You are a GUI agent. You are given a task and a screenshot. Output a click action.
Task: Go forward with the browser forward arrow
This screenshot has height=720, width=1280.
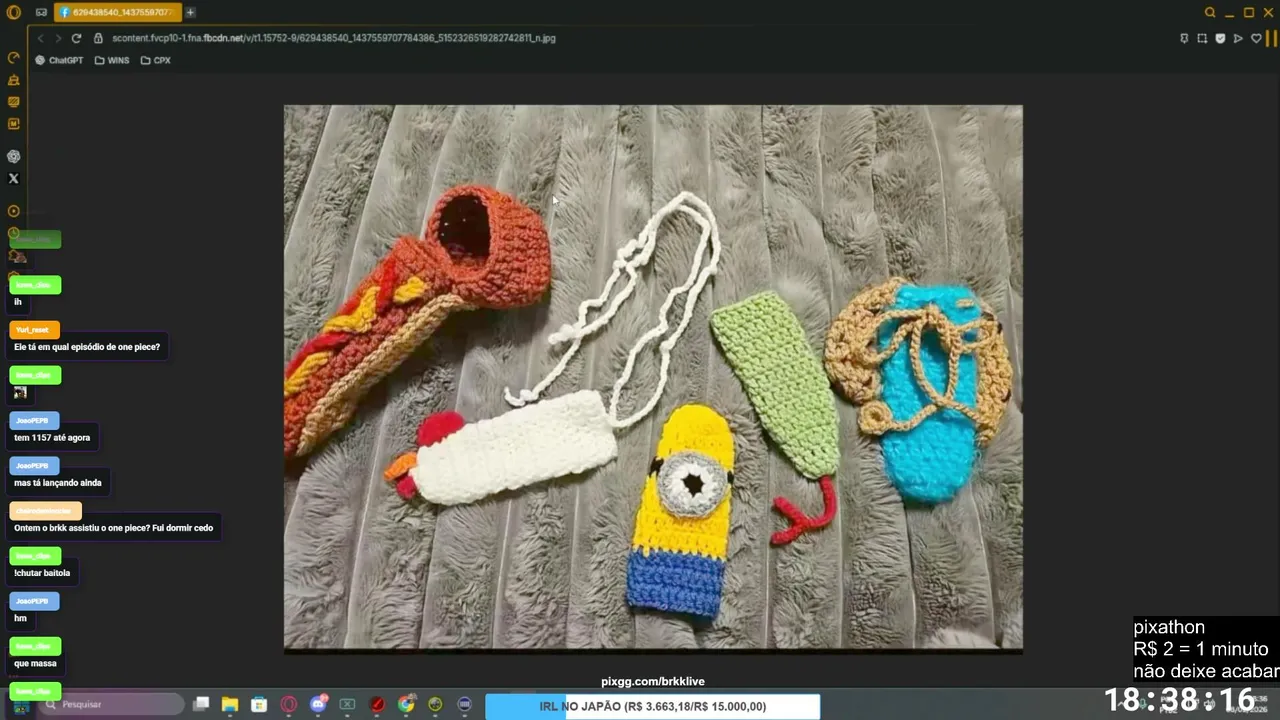[58, 38]
